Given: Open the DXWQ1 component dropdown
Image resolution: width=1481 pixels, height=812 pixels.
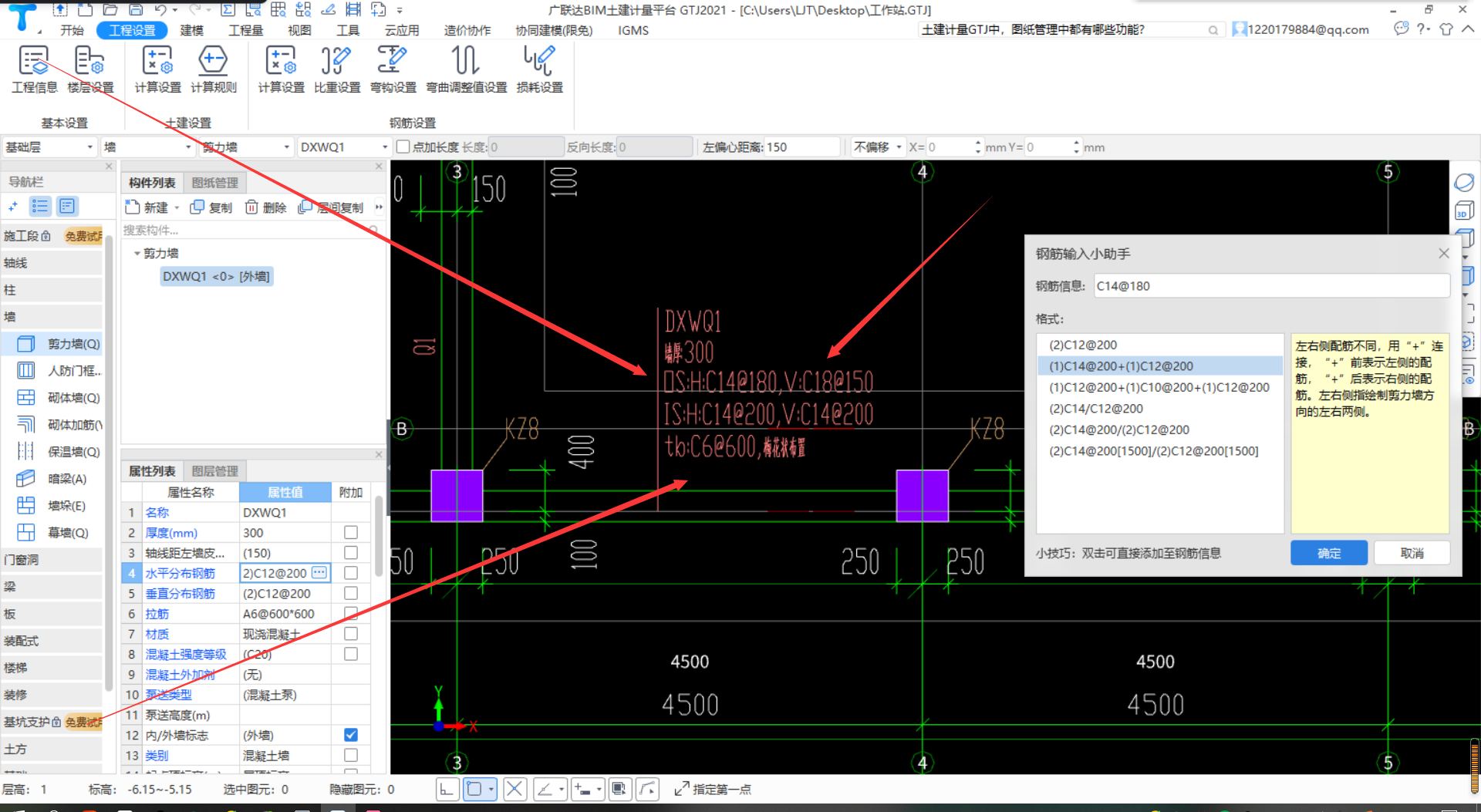Looking at the screenshot, I should click(x=344, y=147).
